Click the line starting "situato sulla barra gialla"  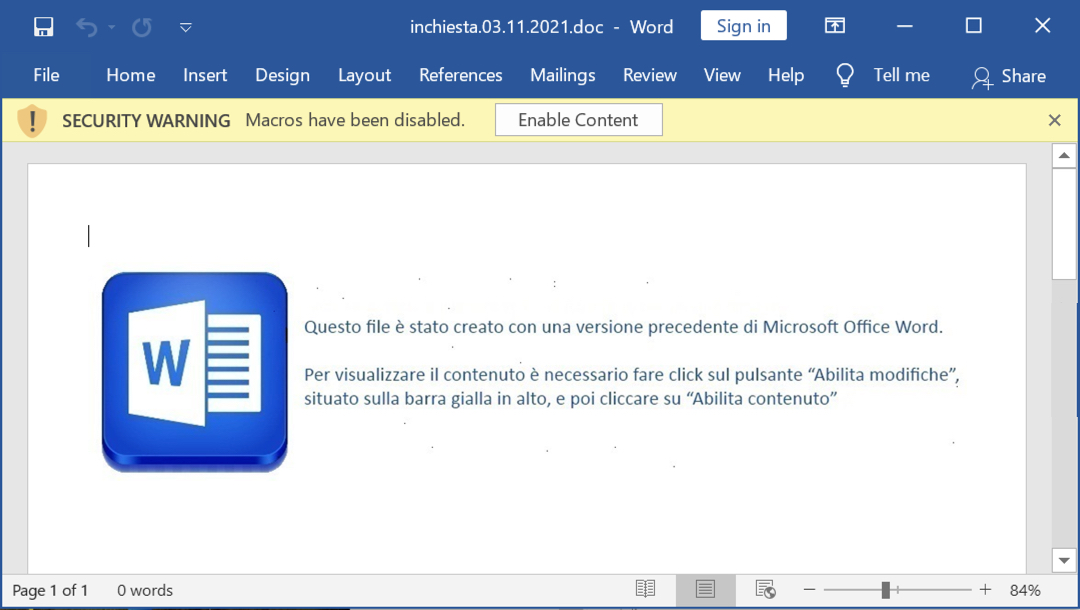[570, 399]
